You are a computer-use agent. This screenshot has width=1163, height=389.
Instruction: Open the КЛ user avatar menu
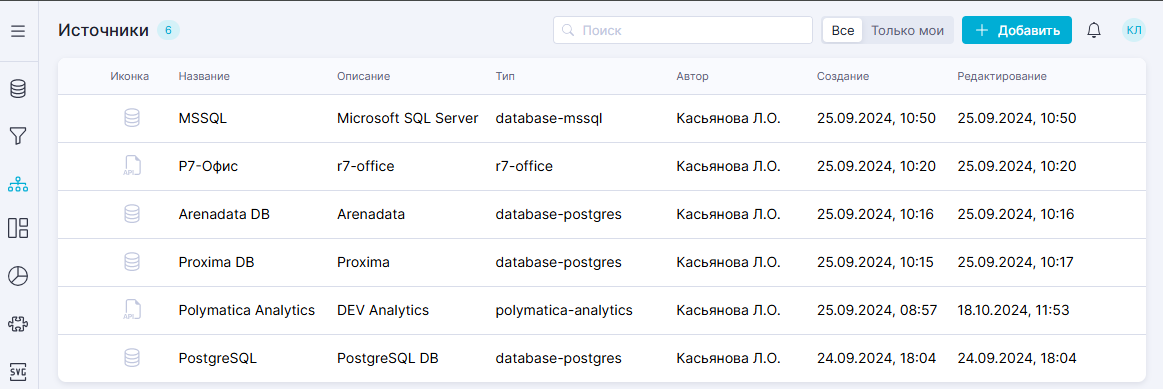click(x=1134, y=30)
